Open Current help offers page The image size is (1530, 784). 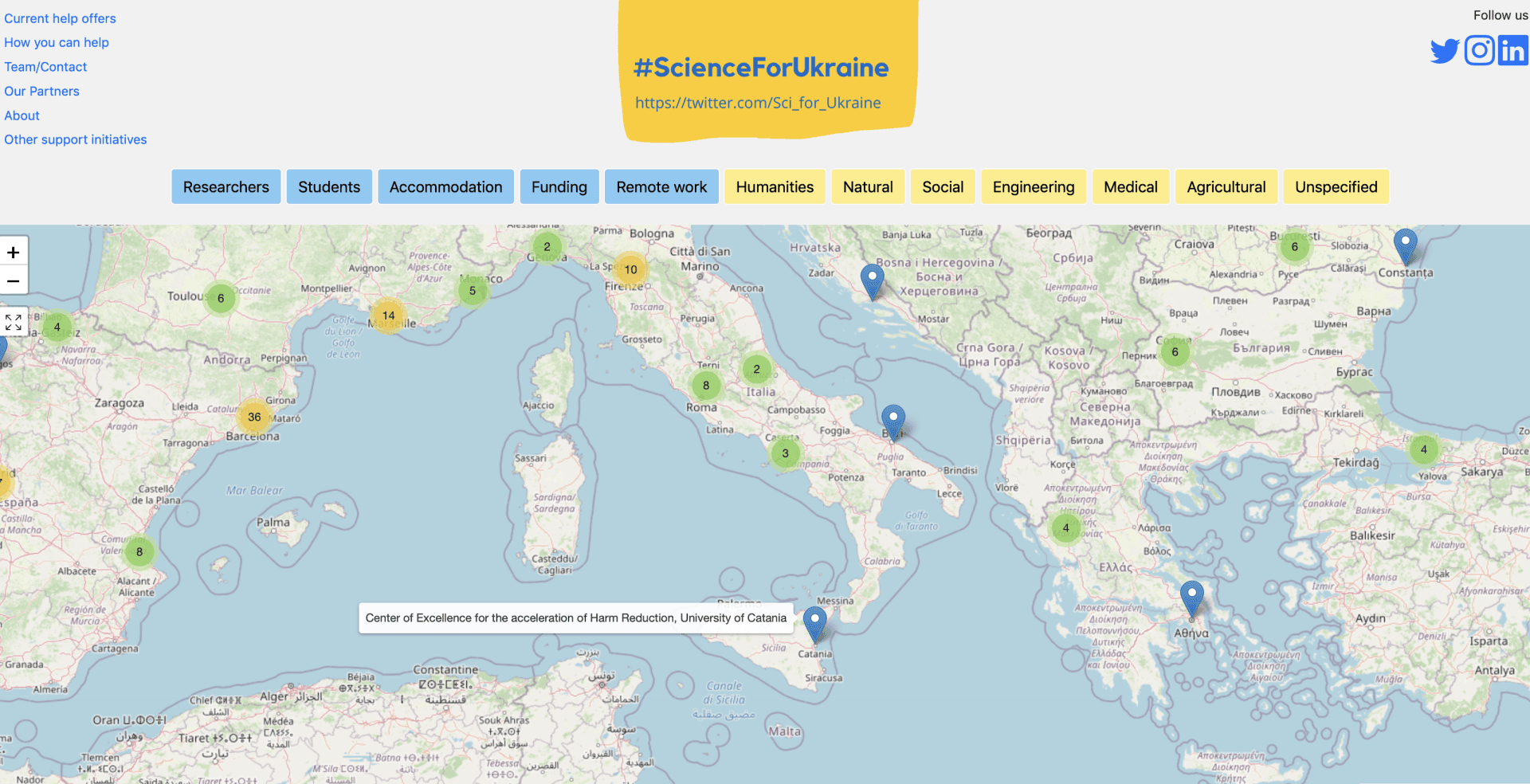tap(60, 18)
